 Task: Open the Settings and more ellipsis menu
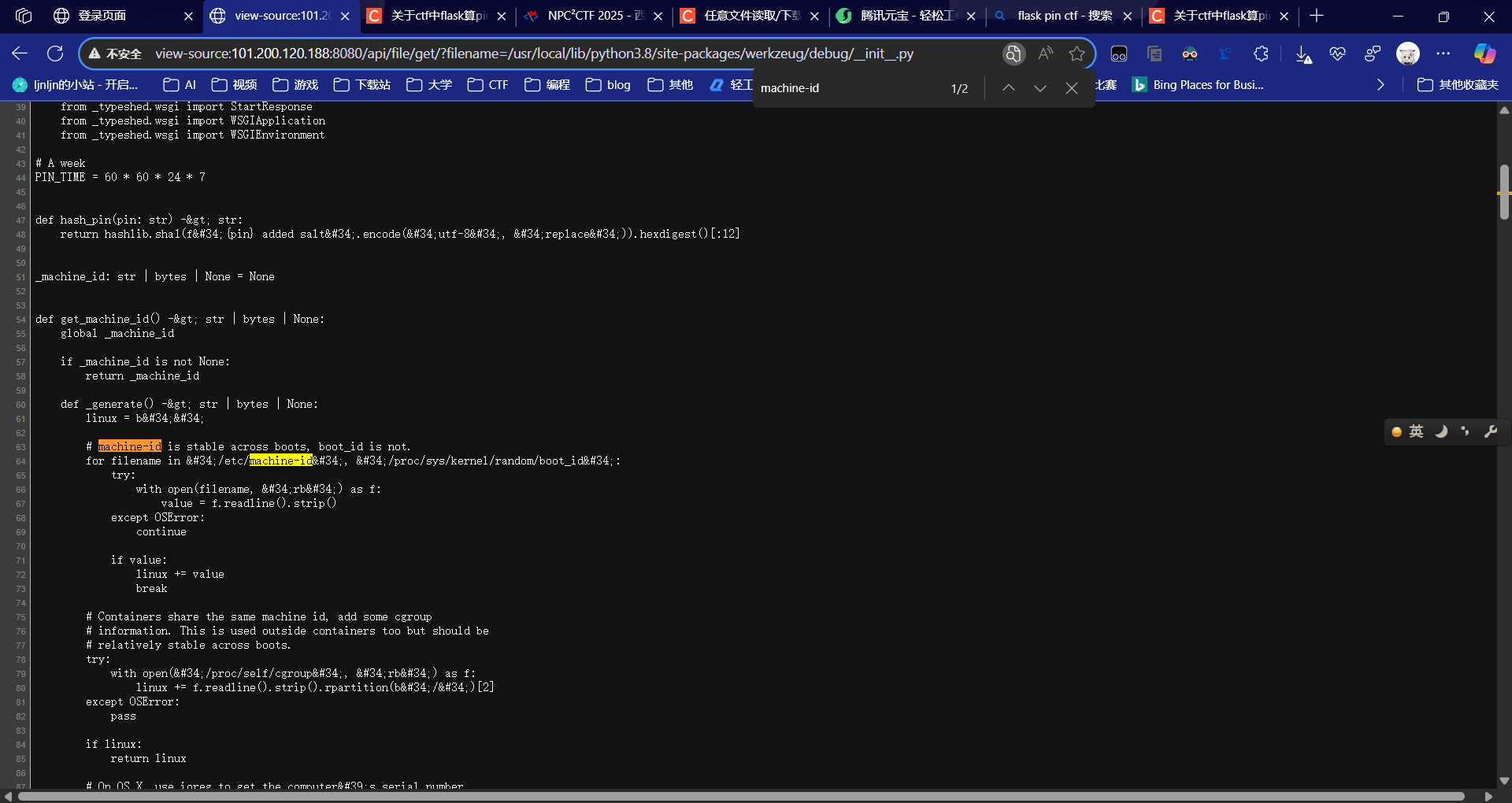(x=1445, y=54)
